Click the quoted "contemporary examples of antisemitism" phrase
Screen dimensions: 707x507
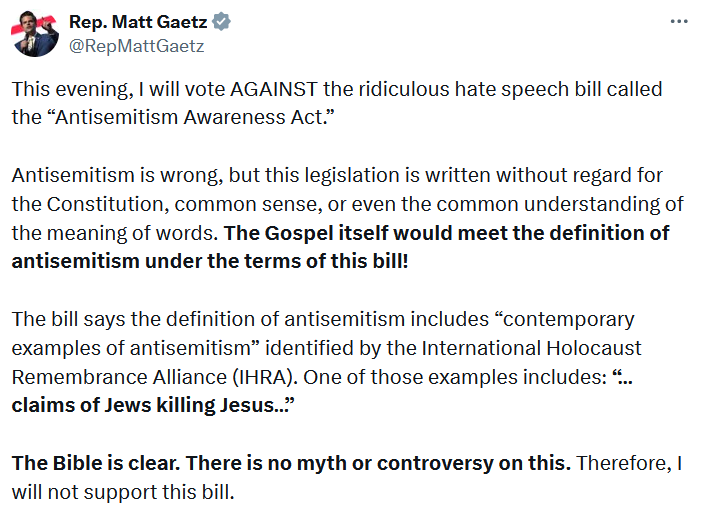tap(323, 333)
